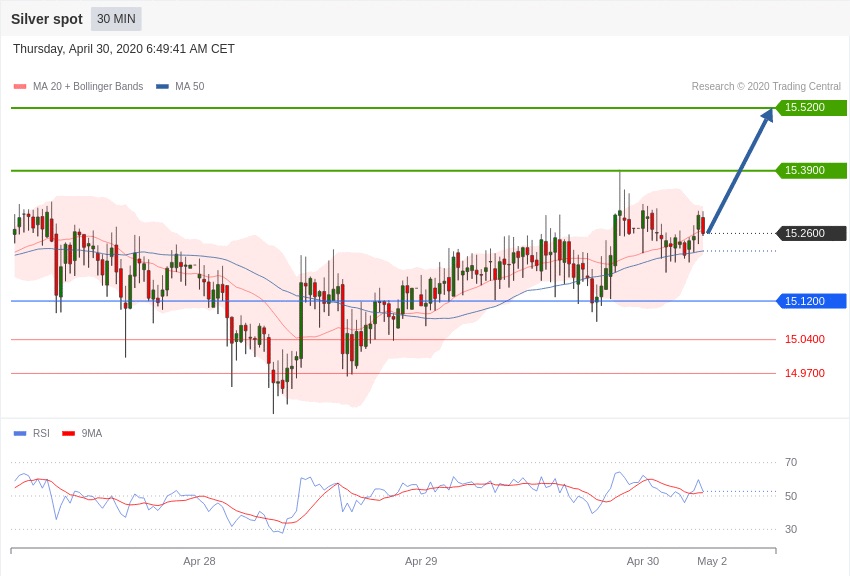Screen dimensions: 850x576
Task: Click the May 2 date axis label
Action: [x=712, y=561]
